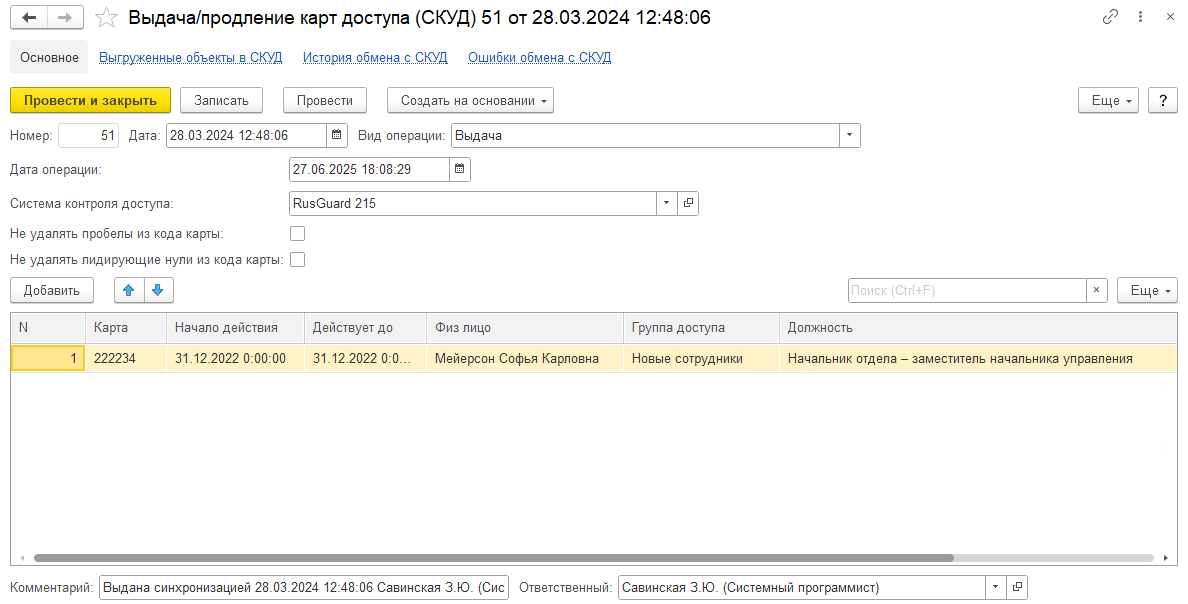Open help with the question mark button
This screenshot has height=604, width=1188.
point(1163,100)
